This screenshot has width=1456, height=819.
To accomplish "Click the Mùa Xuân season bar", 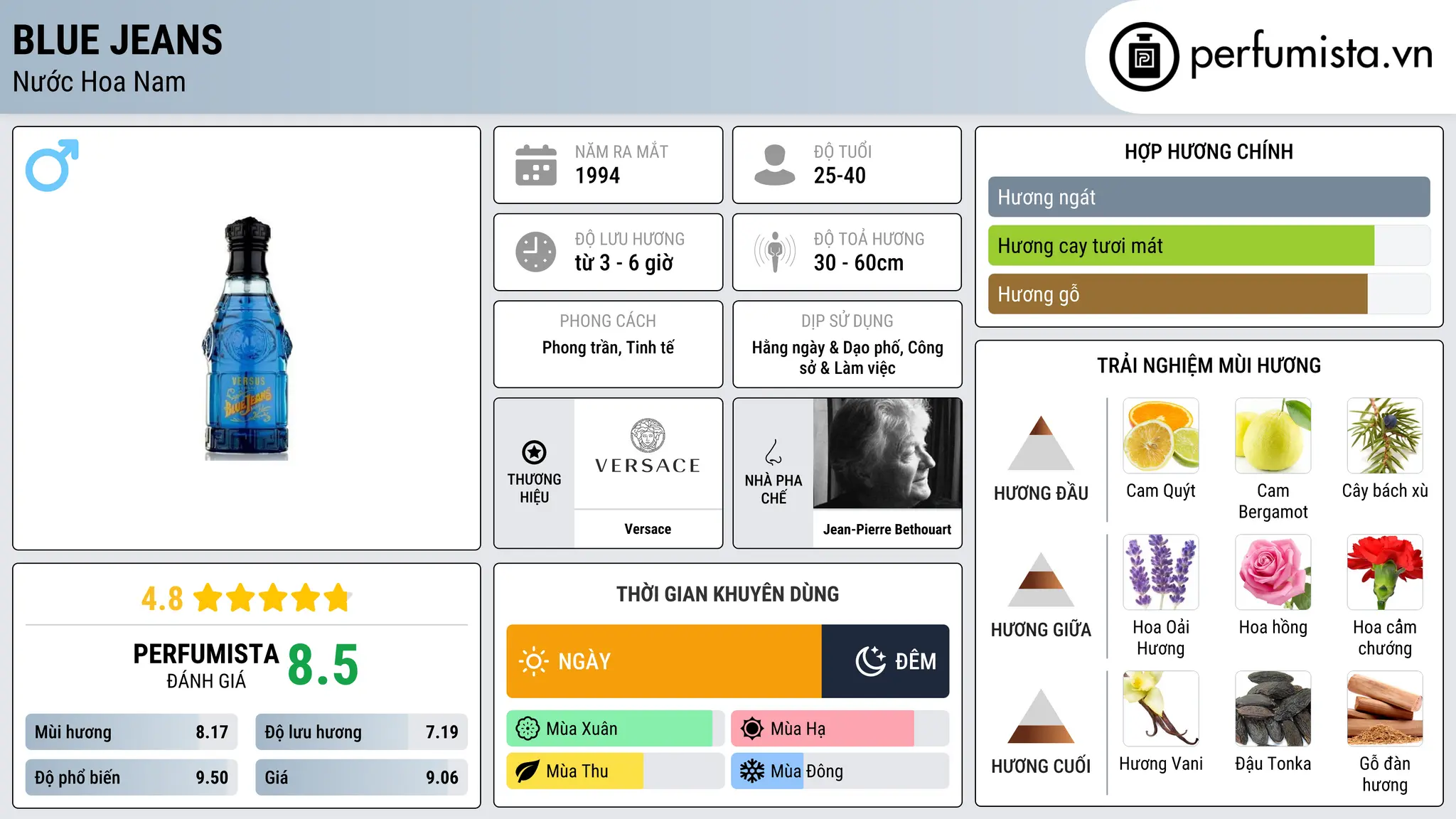I will point(616,729).
